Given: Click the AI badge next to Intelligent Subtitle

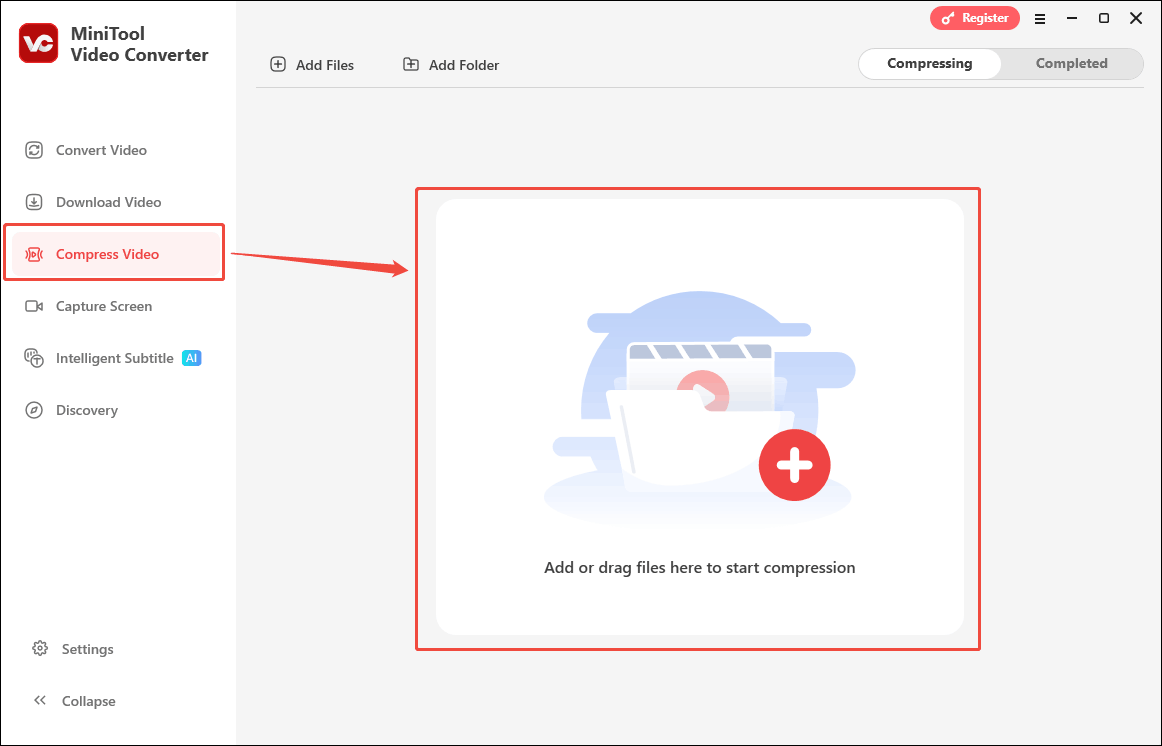Looking at the screenshot, I should click(x=191, y=357).
